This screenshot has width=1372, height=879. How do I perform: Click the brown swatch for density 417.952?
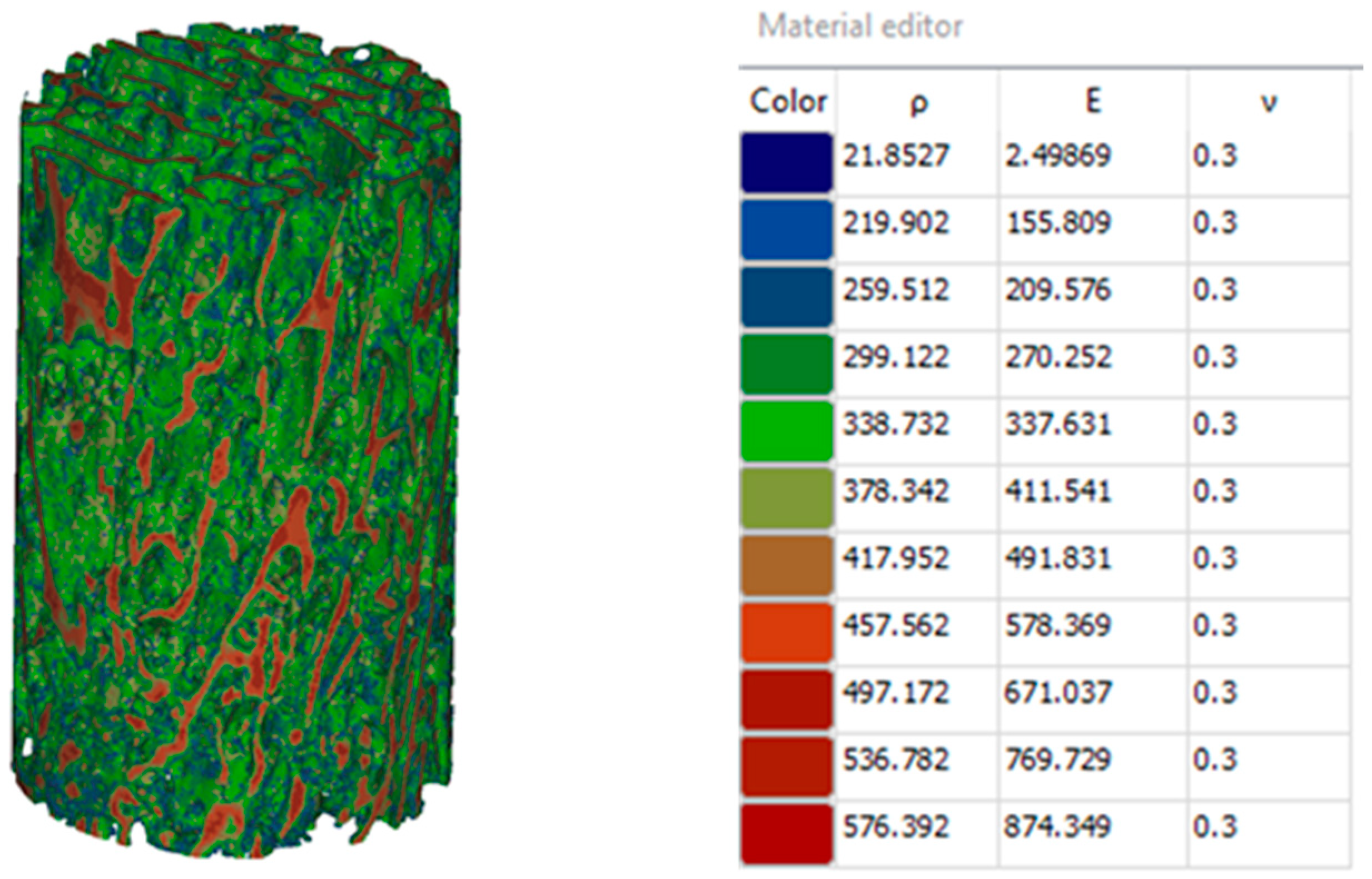(x=787, y=565)
